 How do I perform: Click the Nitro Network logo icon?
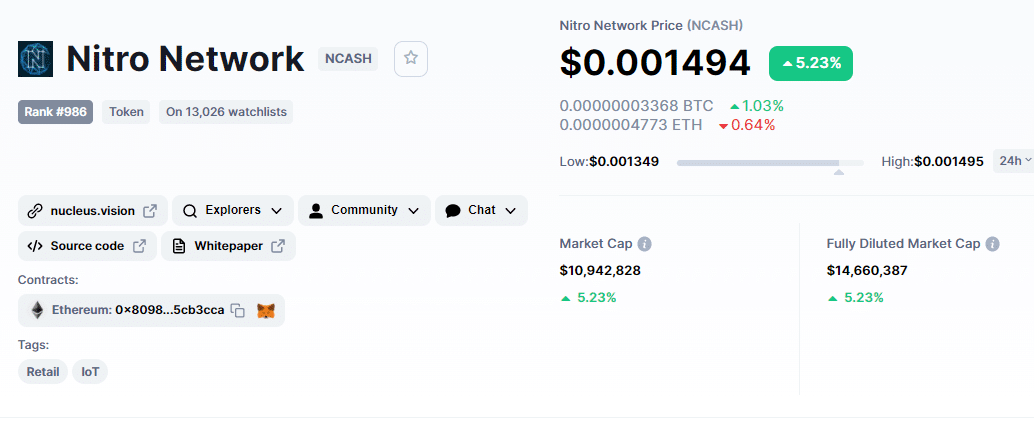click(35, 59)
